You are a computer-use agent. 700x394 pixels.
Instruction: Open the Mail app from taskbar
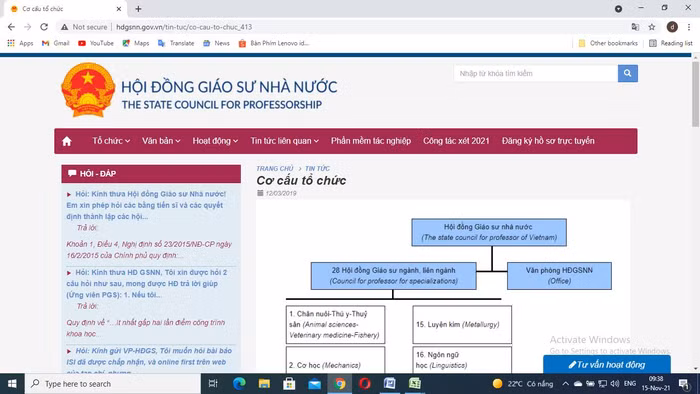(x=314, y=384)
